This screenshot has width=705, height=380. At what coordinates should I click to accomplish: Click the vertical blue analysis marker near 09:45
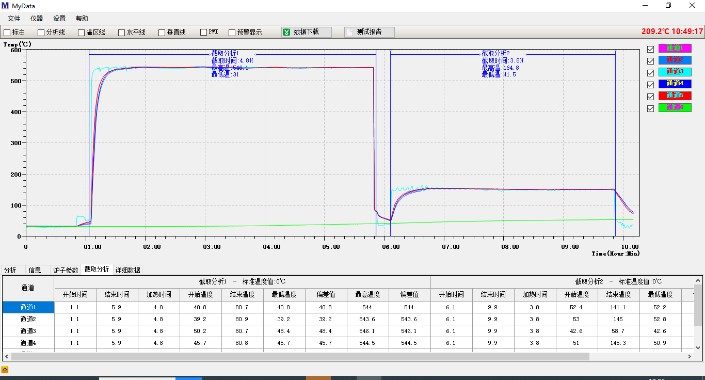point(616,144)
